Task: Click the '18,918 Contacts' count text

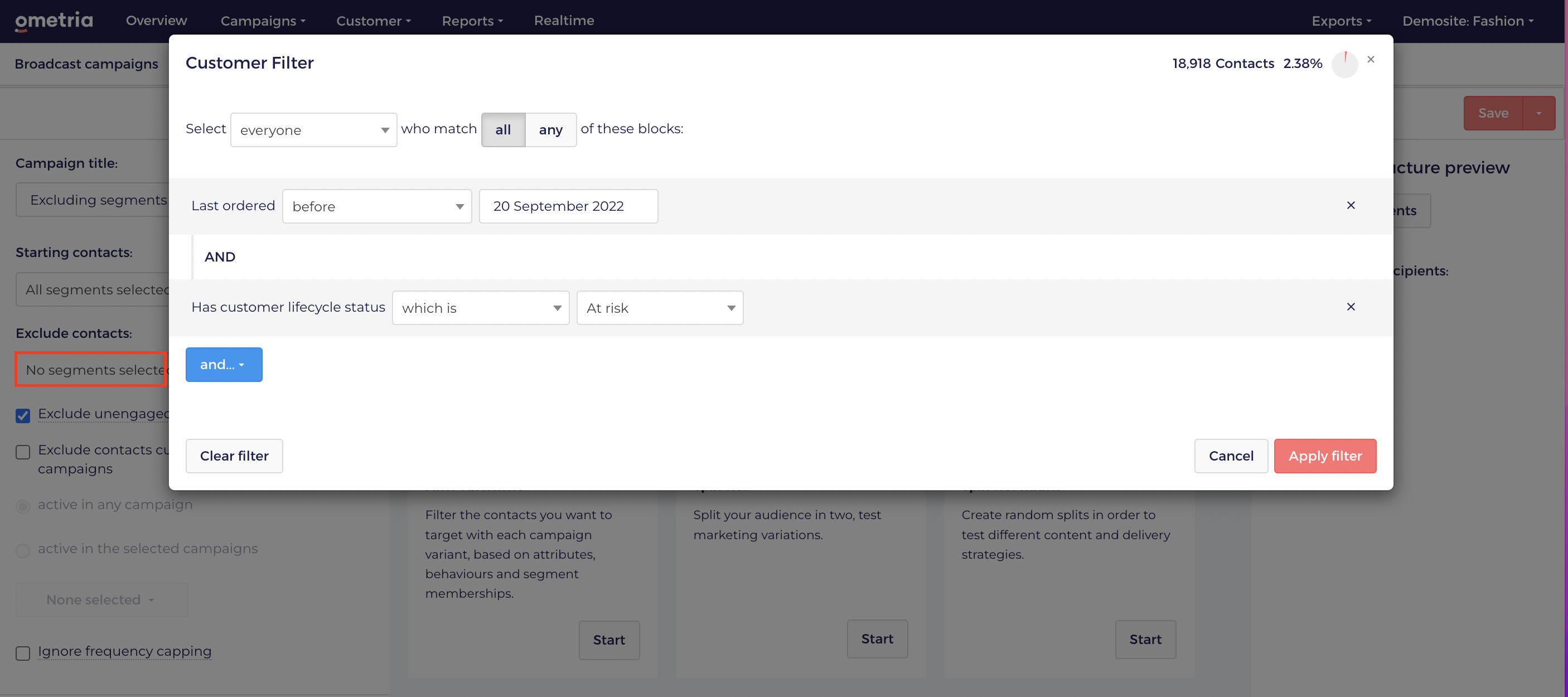Action: (x=1223, y=64)
